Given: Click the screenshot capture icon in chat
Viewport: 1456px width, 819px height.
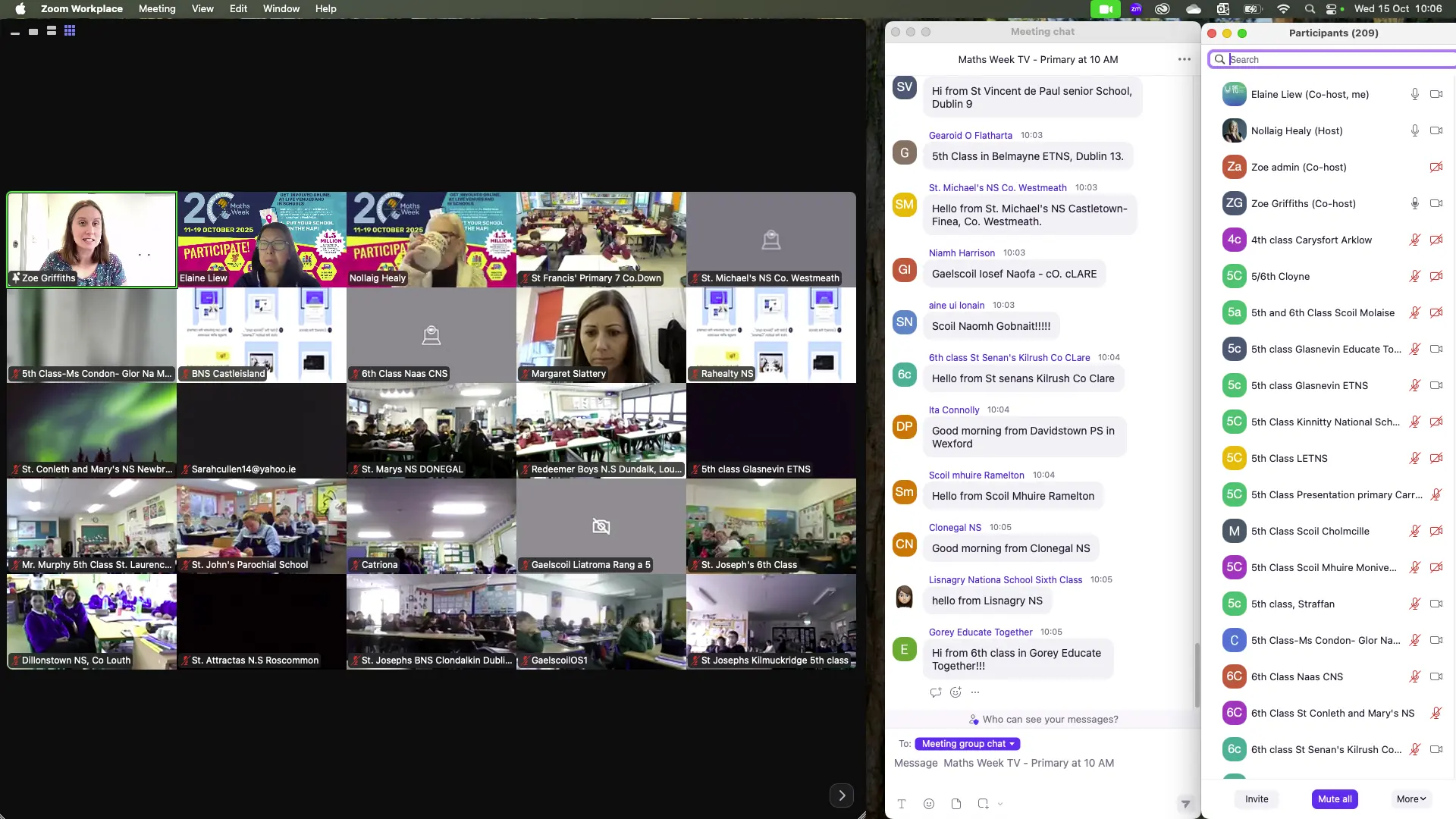Looking at the screenshot, I should coord(983,804).
